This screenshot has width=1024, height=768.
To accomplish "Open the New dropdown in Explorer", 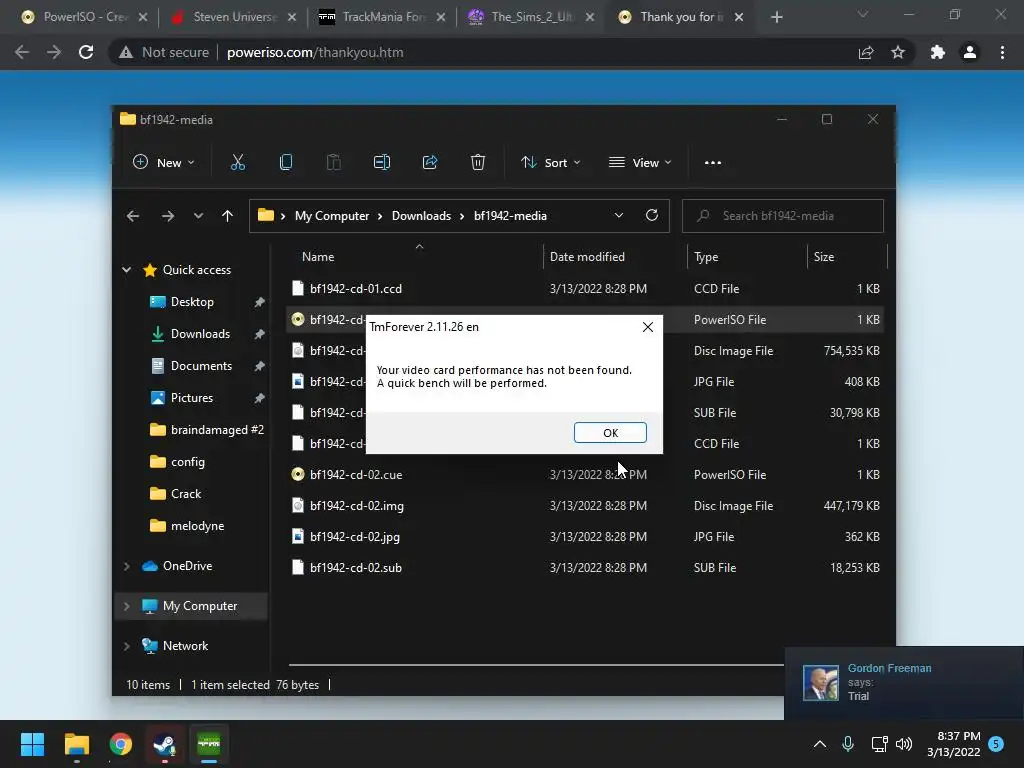I will (x=163, y=163).
